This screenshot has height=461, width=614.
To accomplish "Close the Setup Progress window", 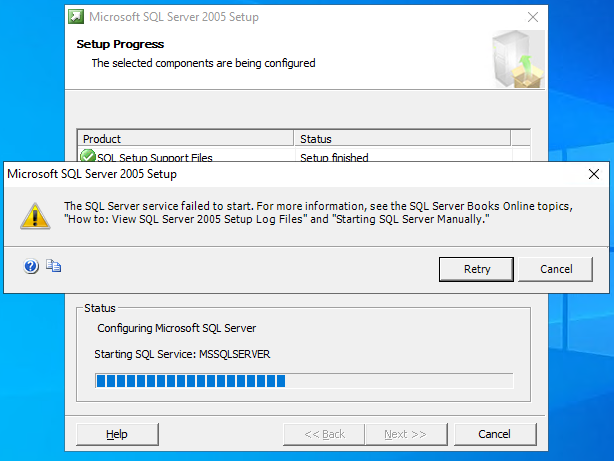I will pyautogui.click(x=533, y=17).
